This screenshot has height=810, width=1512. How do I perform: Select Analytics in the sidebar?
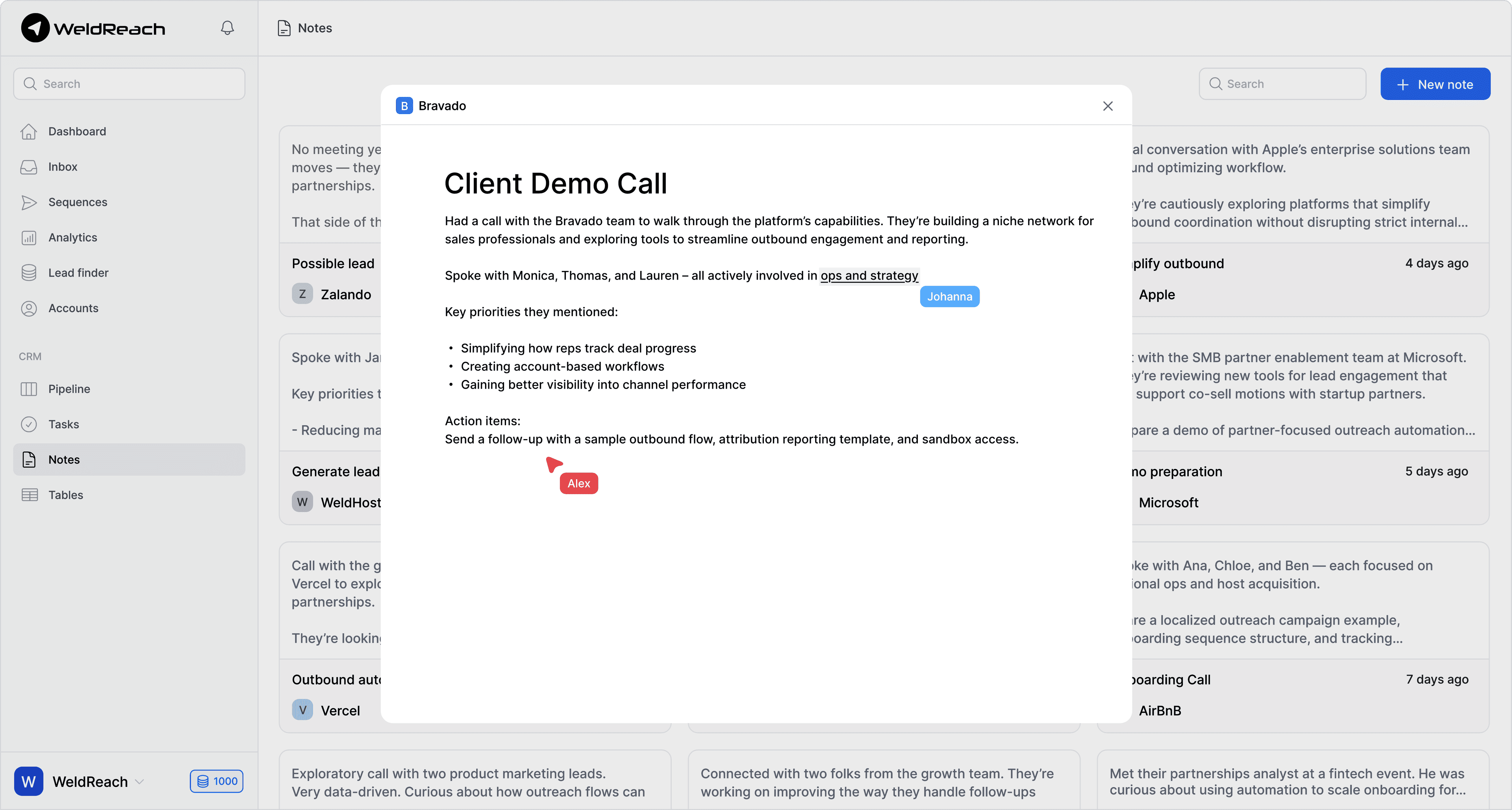click(x=129, y=237)
